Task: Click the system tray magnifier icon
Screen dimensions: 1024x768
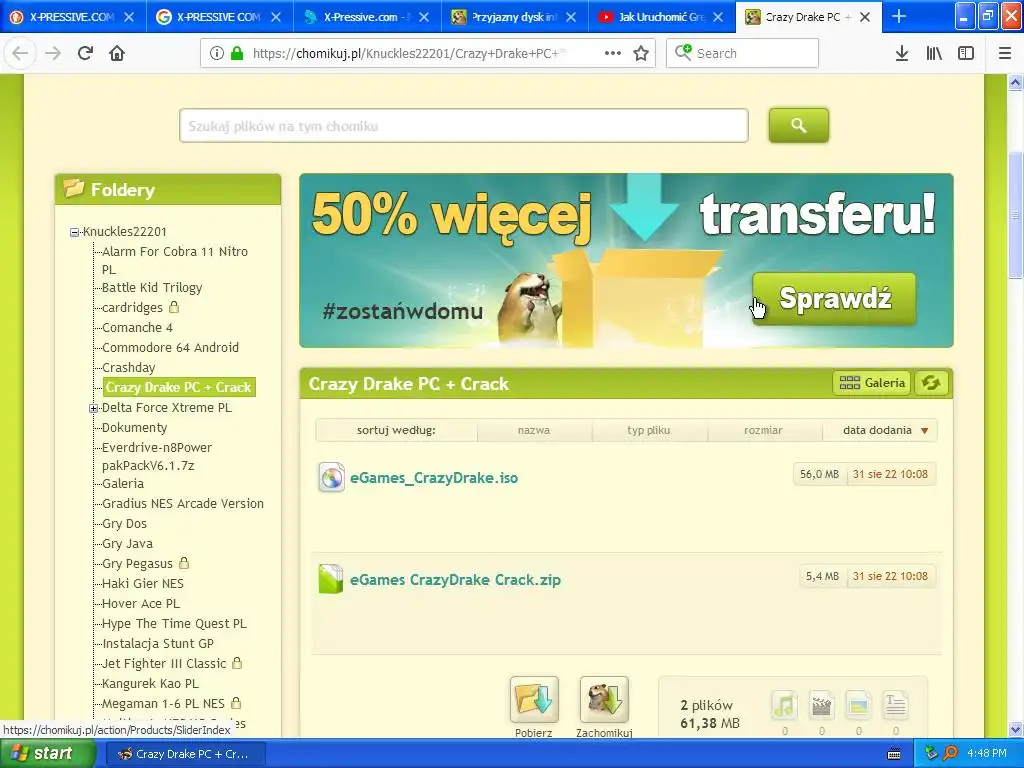Action: (x=950, y=754)
